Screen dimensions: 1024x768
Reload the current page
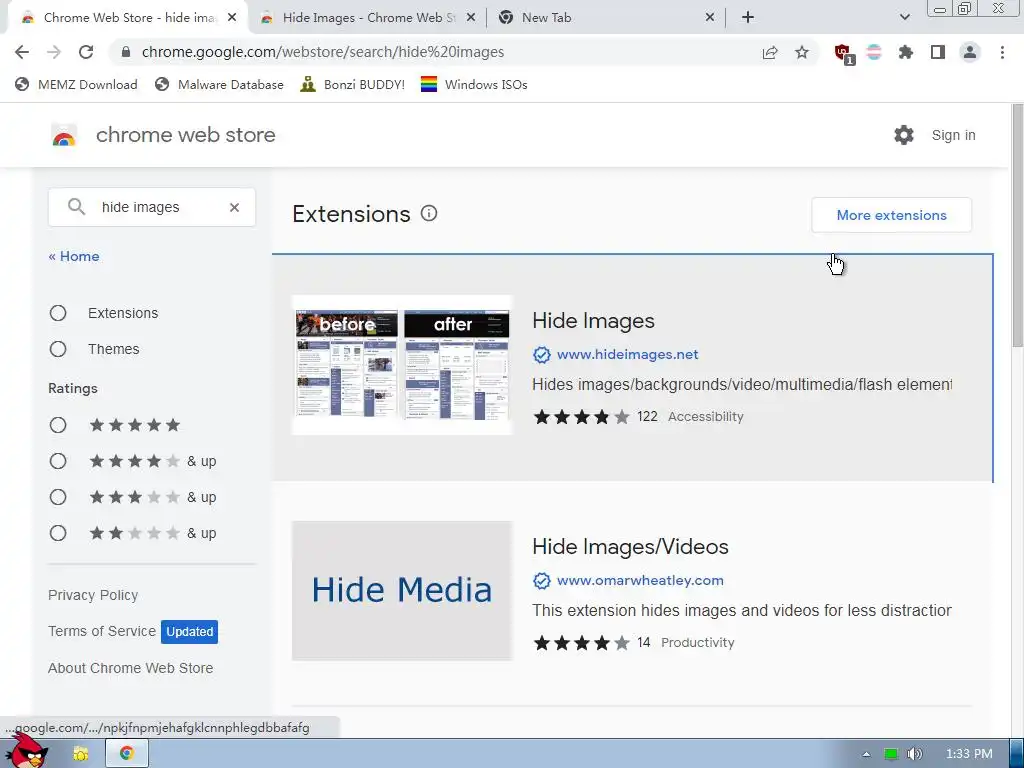(86, 52)
